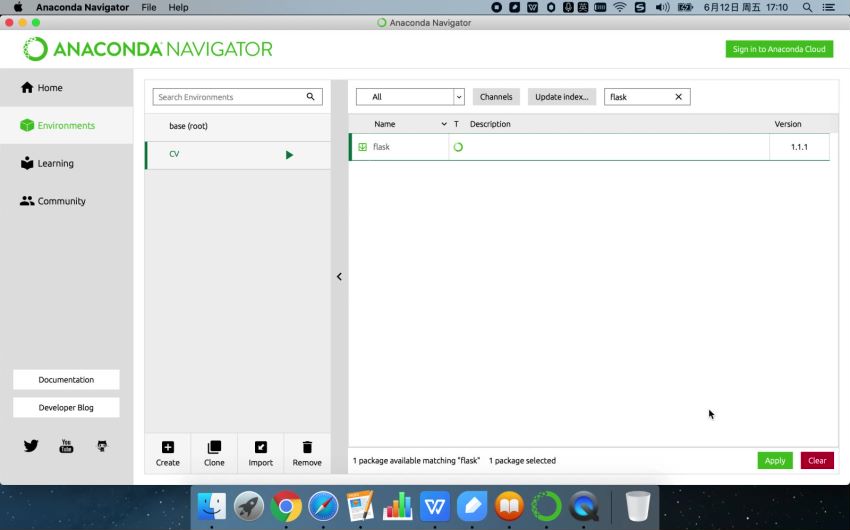Click the Description column header
Image resolution: width=850 pixels, height=530 pixels.
tap(490, 124)
